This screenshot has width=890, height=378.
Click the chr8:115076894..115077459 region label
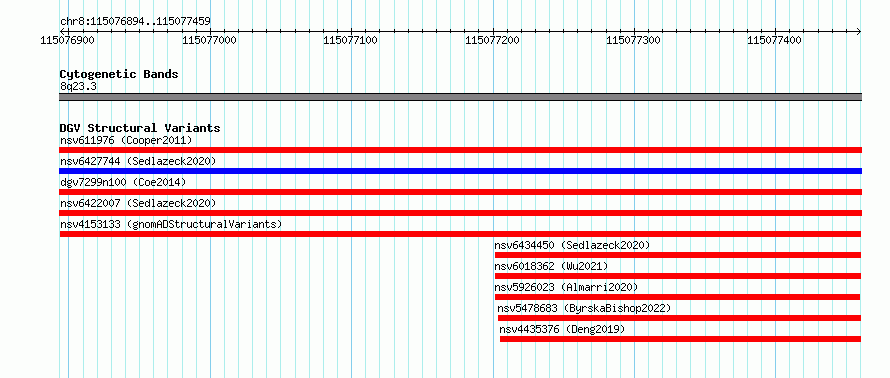135,22
